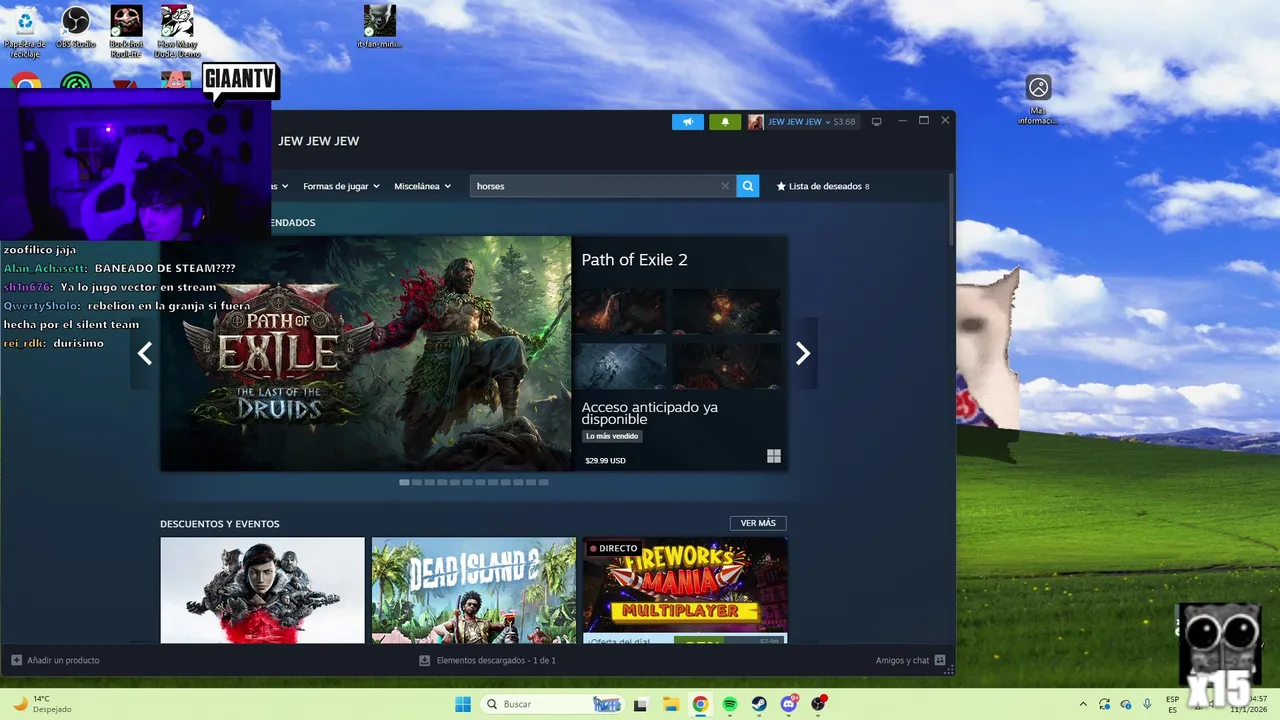View the first Path of Exile 2 screenshot thumbnail
1280x720 pixels.
(619, 312)
